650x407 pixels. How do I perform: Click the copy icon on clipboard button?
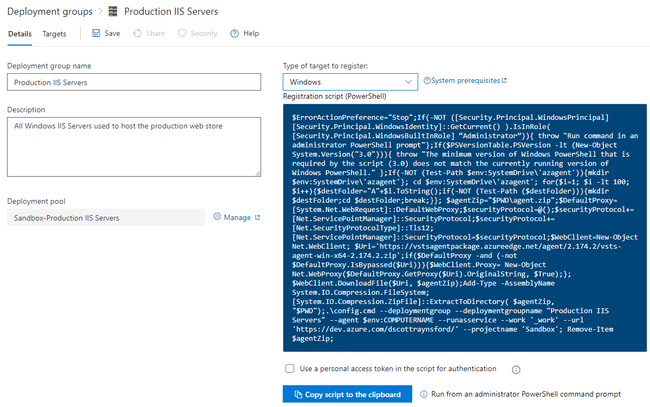click(x=298, y=394)
